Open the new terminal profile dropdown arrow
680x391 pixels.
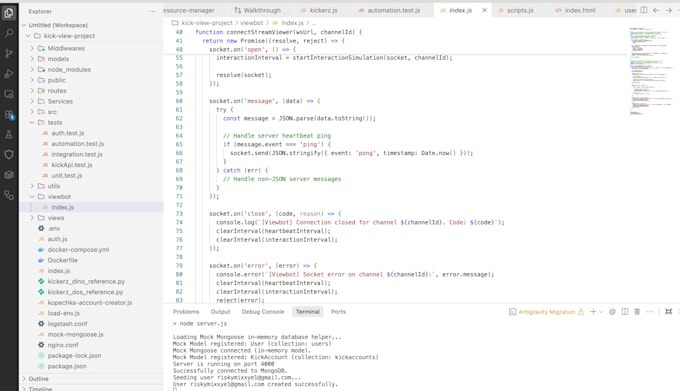pos(601,312)
